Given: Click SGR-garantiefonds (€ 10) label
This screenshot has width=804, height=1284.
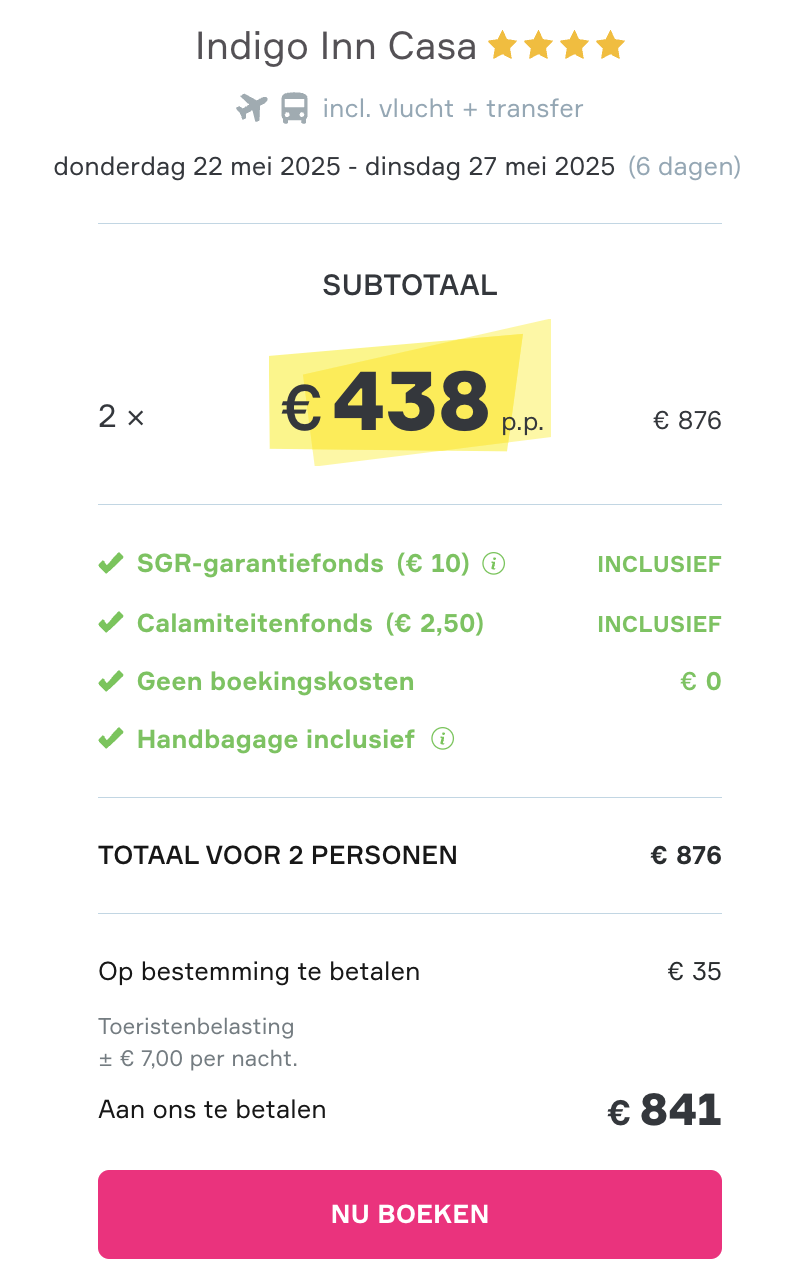Looking at the screenshot, I should [x=303, y=564].
